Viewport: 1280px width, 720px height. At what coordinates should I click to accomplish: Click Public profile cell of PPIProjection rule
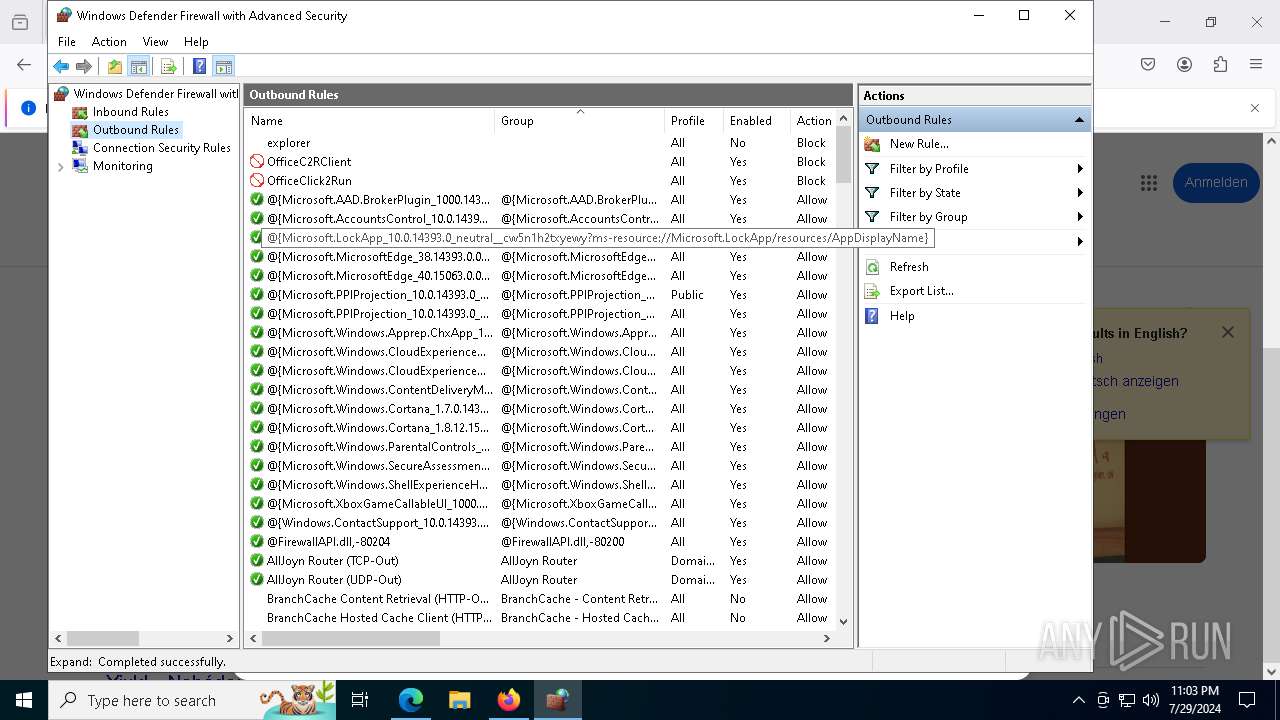point(687,295)
